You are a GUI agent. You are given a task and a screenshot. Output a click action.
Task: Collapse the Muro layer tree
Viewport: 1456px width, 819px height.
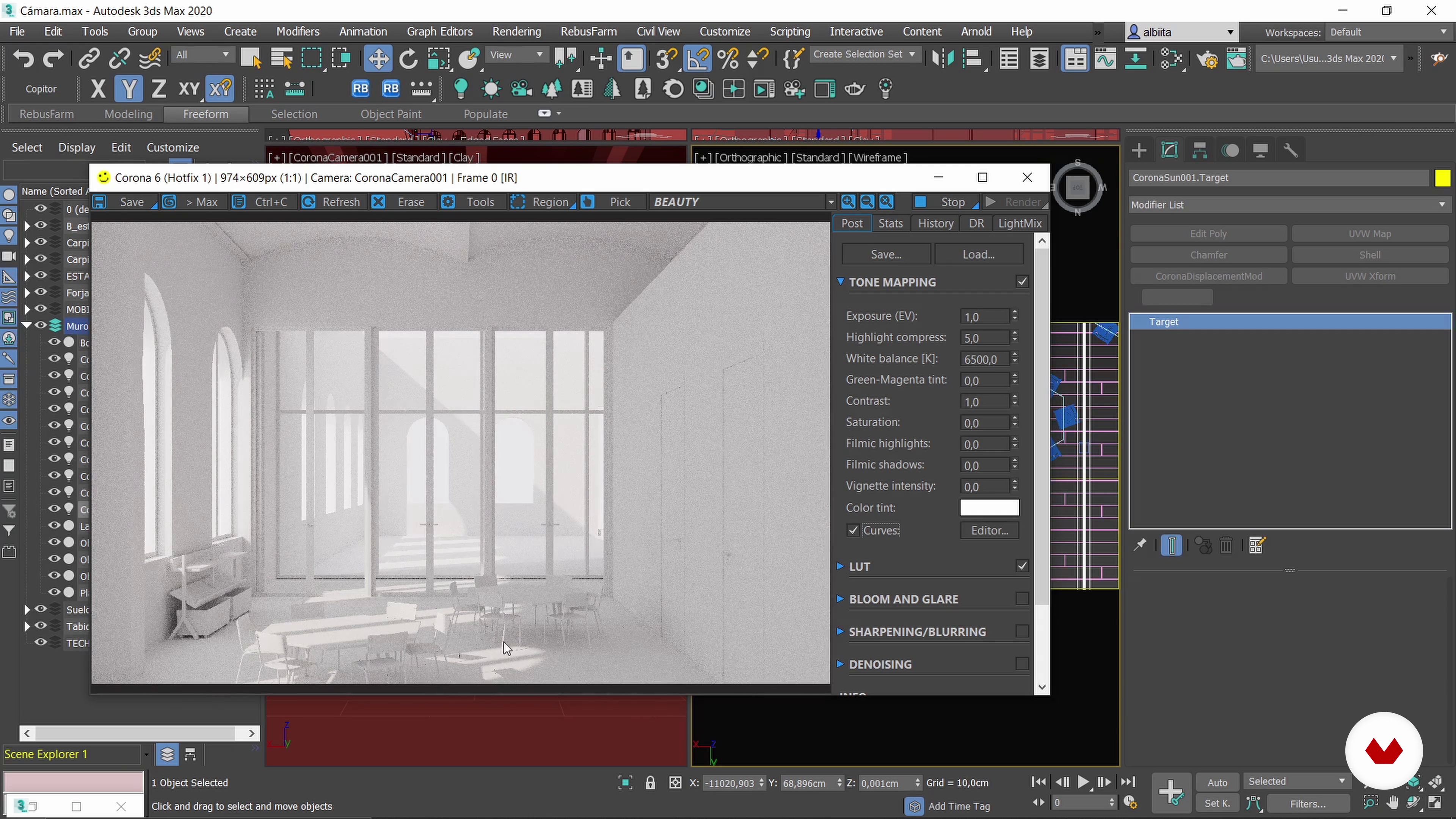click(x=27, y=326)
